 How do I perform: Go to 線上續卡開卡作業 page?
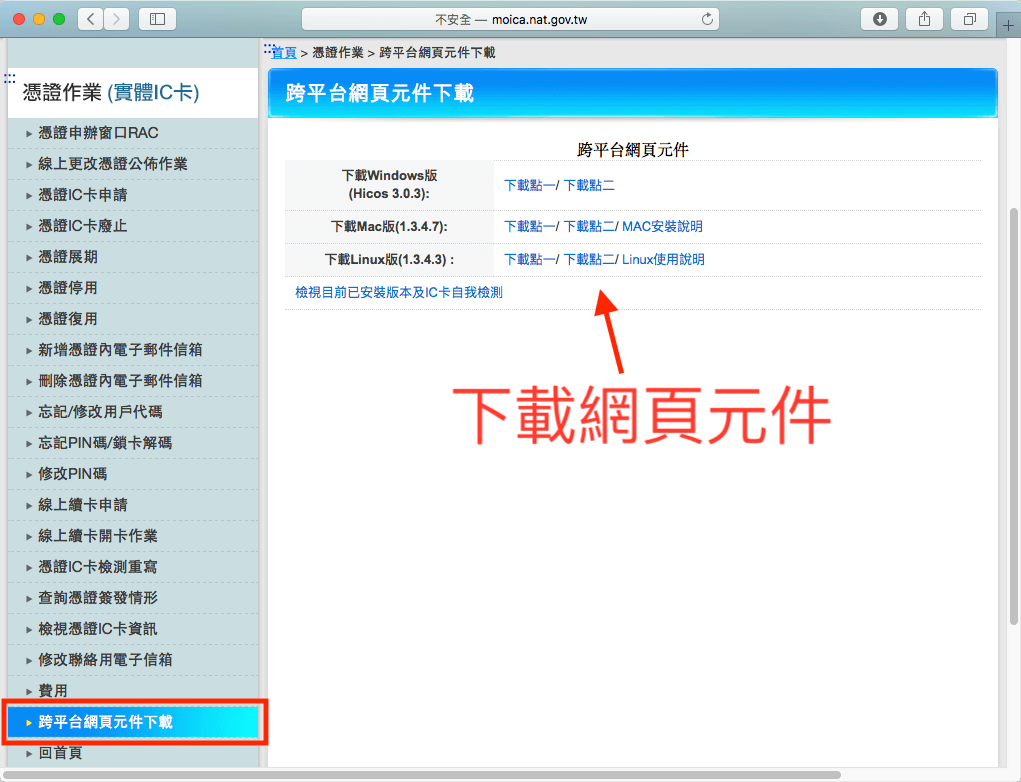(x=98, y=536)
